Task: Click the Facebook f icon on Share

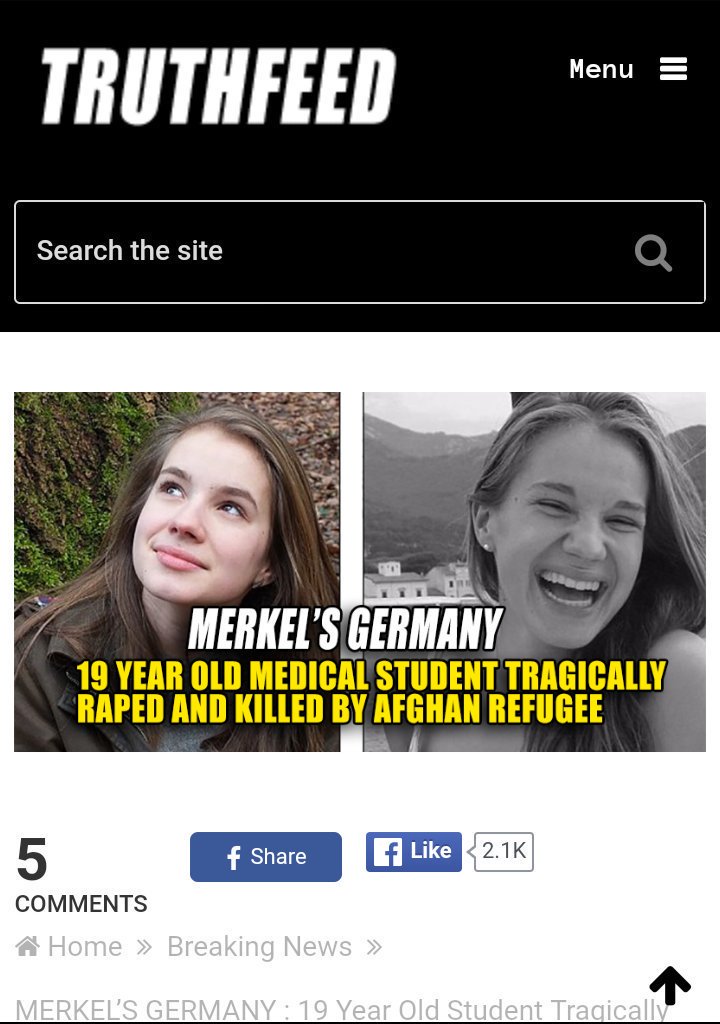Action: tap(233, 857)
